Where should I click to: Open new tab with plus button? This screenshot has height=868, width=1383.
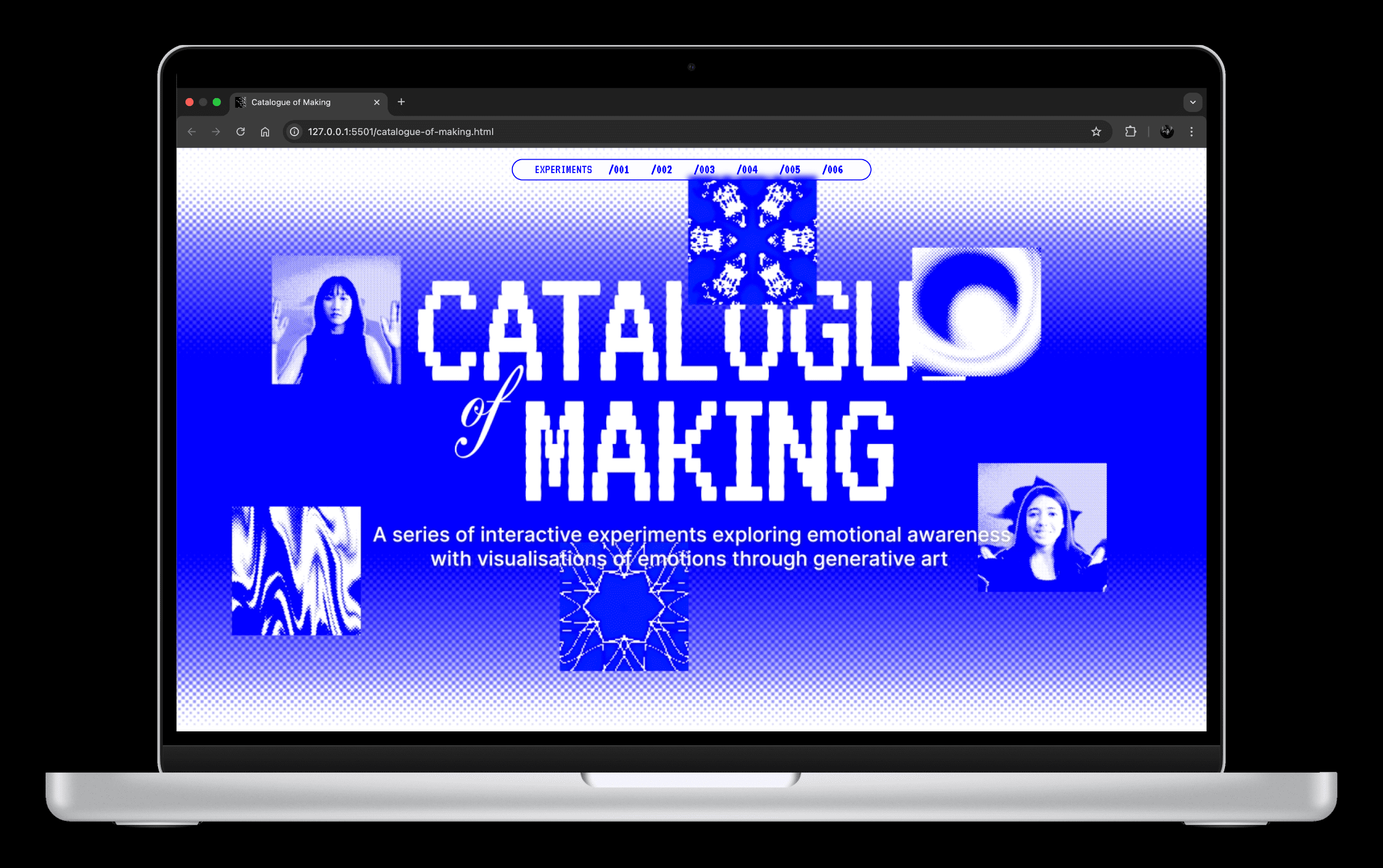[x=401, y=102]
